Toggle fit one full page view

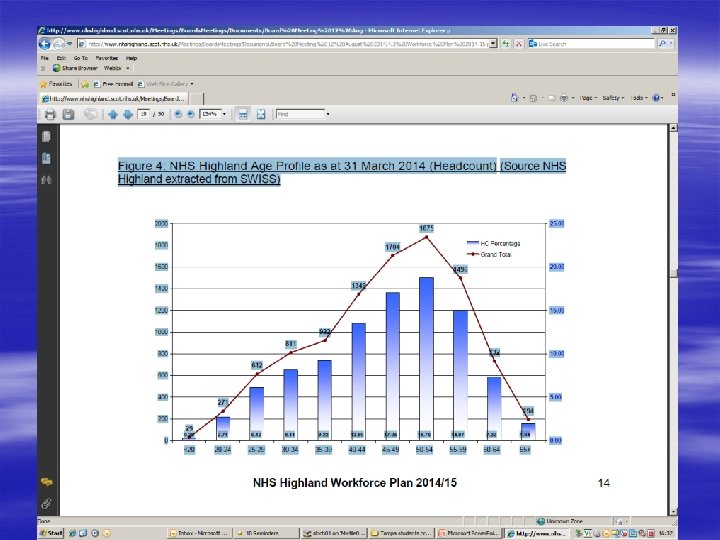point(261,114)
